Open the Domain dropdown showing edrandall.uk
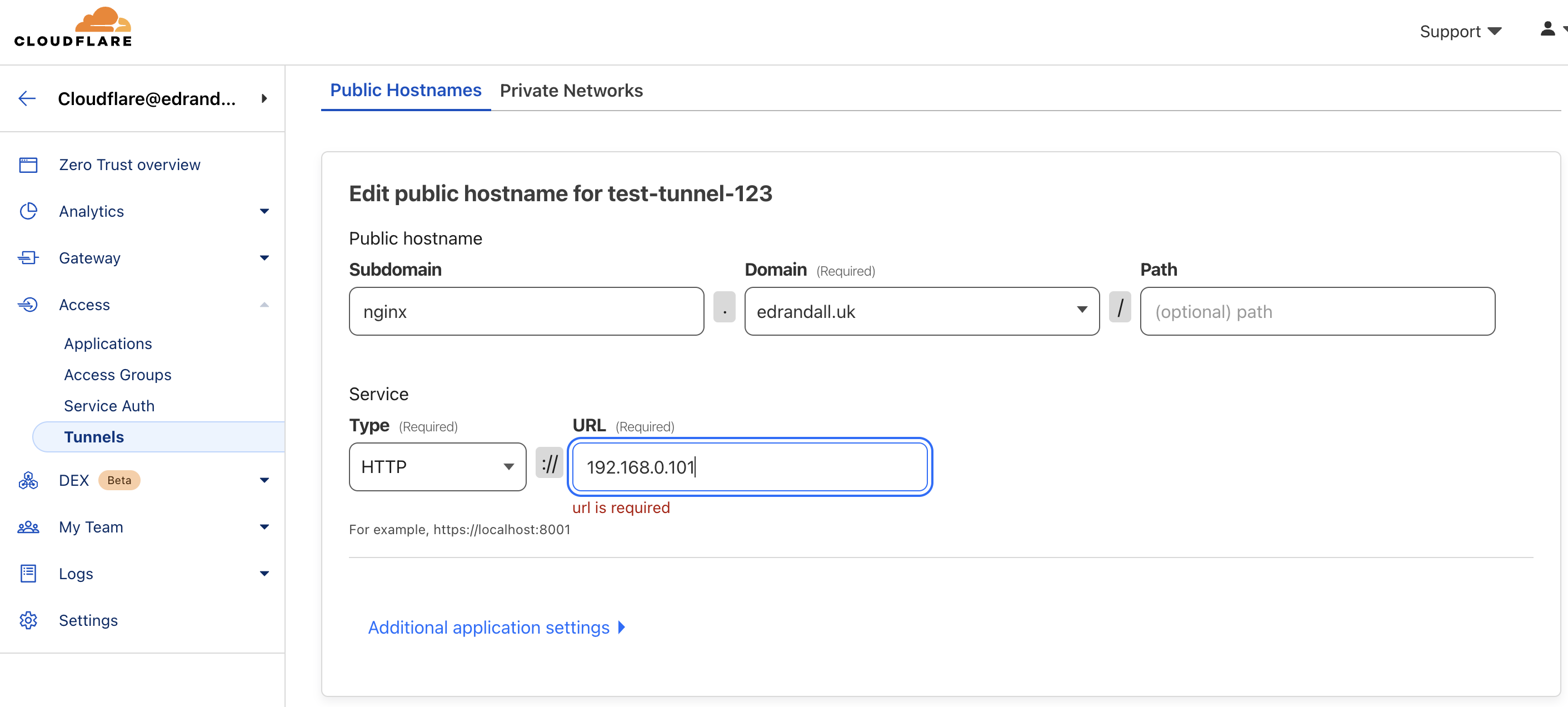 click(x=922, y=311)
